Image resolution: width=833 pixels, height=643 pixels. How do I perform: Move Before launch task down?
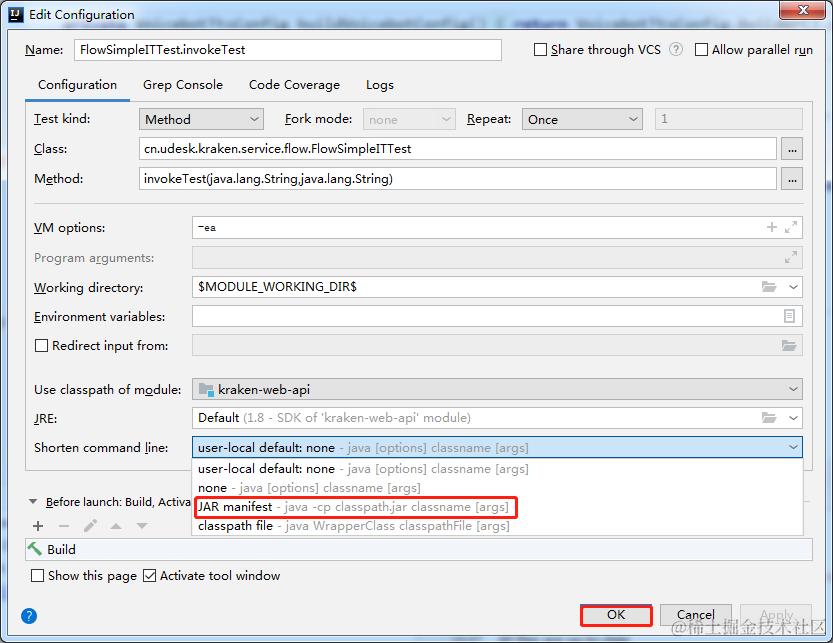(x=141, y=526)
